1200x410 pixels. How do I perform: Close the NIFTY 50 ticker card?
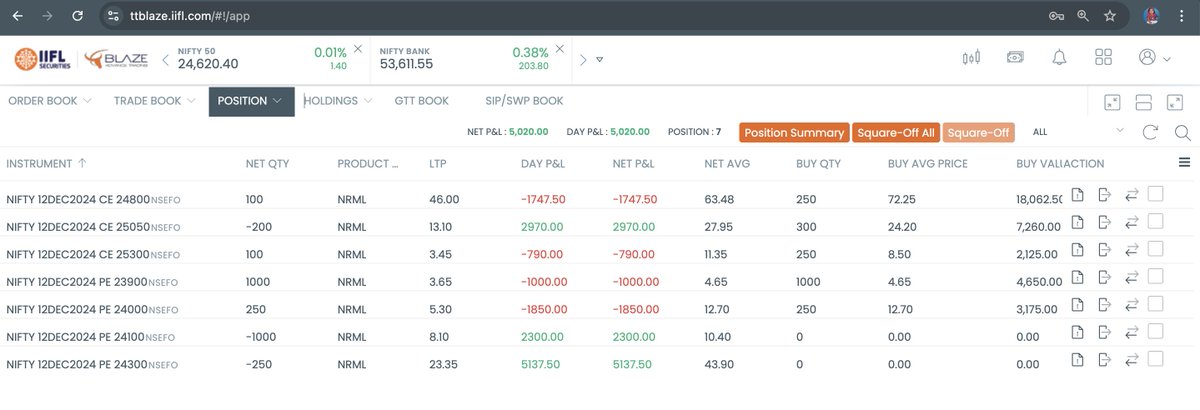click(358, 49)
